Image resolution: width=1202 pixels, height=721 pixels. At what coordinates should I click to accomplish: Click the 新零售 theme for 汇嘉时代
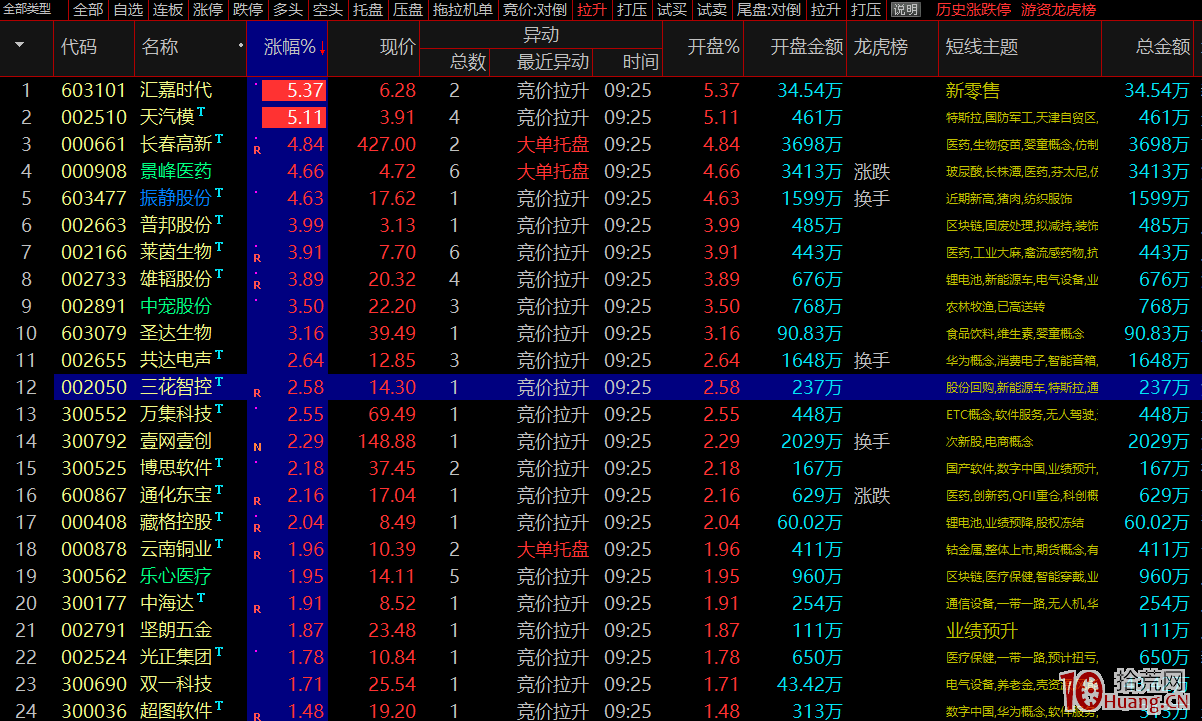pyautogui.click(x=973, y=90)
